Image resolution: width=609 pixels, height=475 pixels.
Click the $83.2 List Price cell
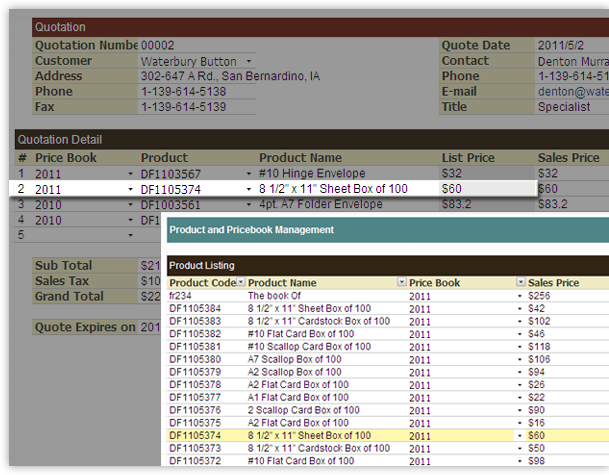(x=456, y=204)
